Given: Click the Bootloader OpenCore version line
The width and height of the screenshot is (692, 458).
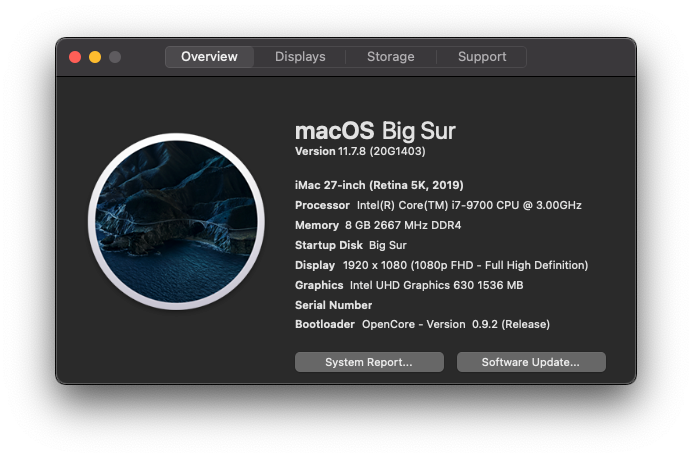Looking at the screenshot, I should coord(422,324).
